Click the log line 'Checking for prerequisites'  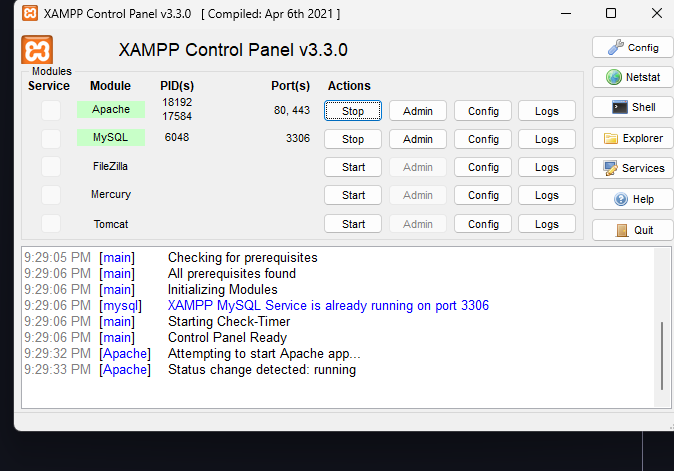(242, 257)
